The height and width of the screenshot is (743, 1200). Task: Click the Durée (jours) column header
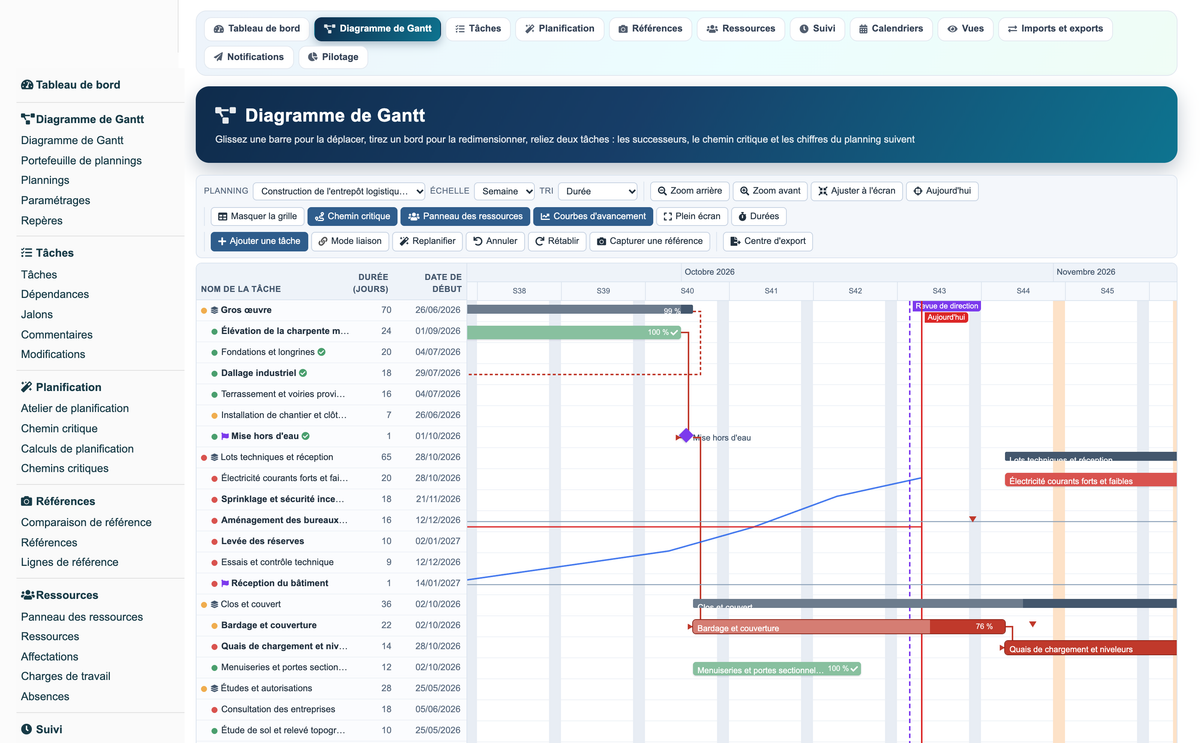point(370,283)
